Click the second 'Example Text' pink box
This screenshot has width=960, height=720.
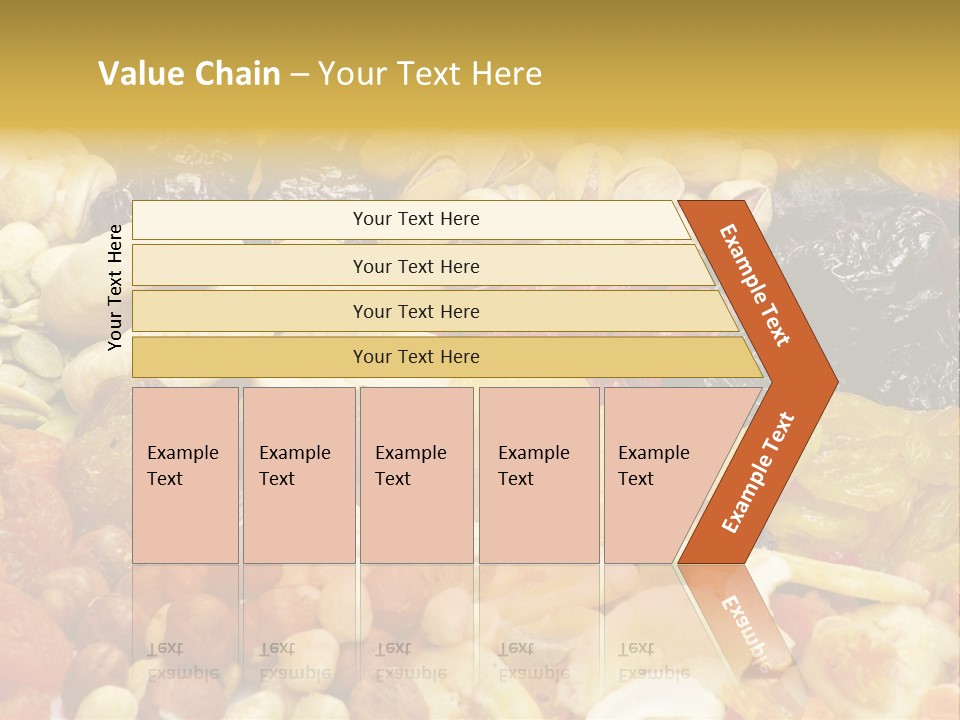[299, 475]
